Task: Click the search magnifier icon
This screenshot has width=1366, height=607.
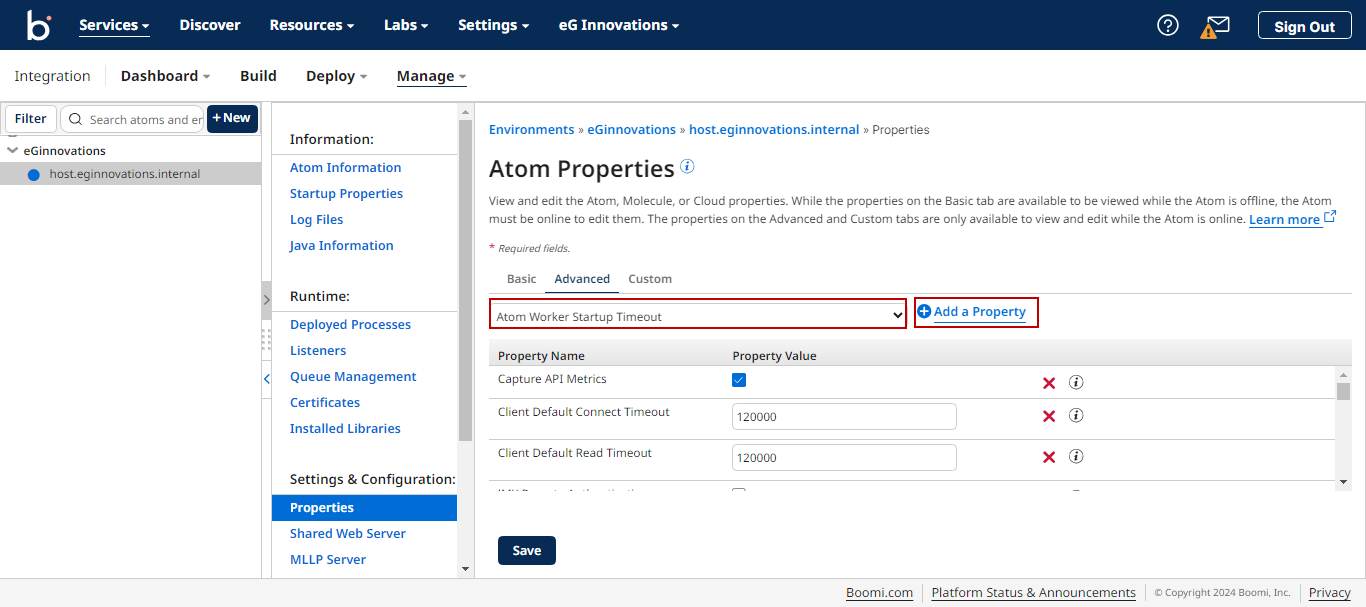Action: 75,119
